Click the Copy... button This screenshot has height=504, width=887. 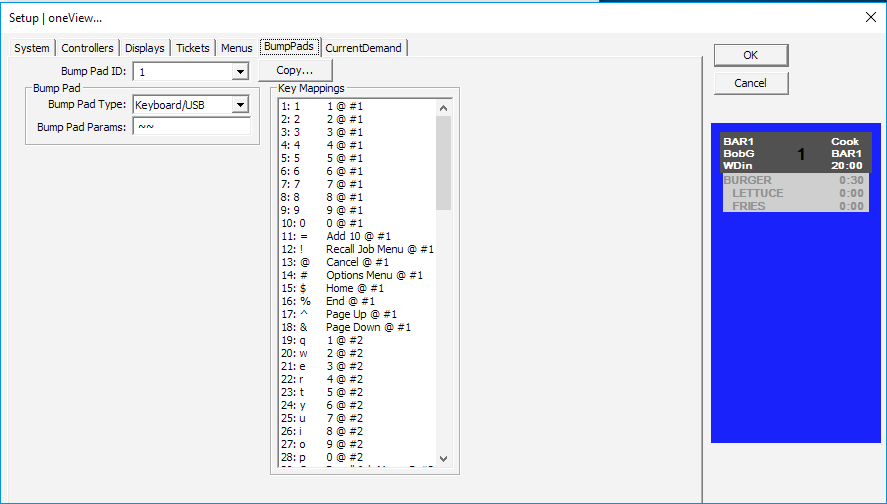click(x=295, y=70)
